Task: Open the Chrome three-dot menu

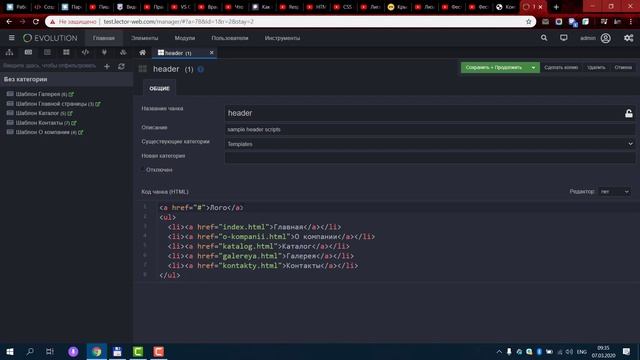Action: point(631,22)
